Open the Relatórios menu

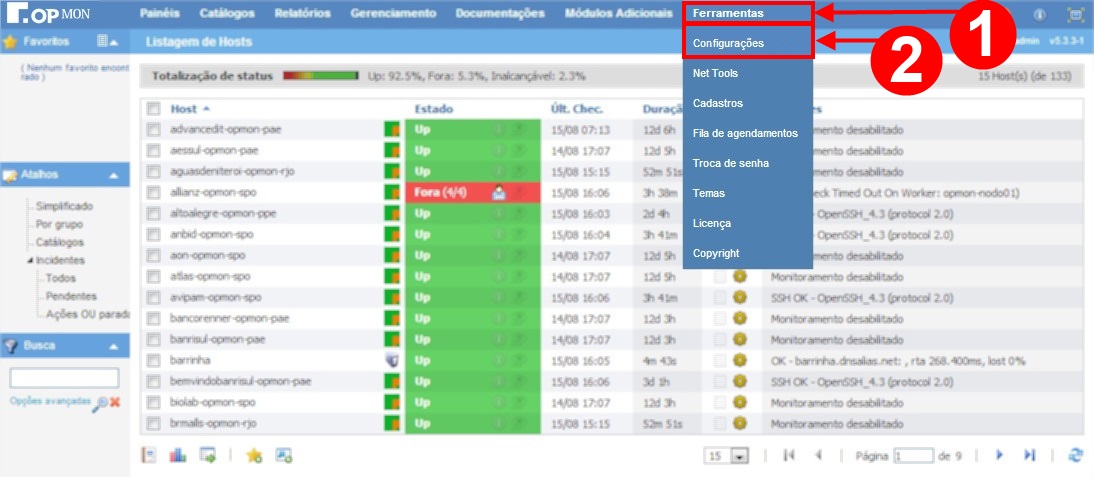[303, 14]
